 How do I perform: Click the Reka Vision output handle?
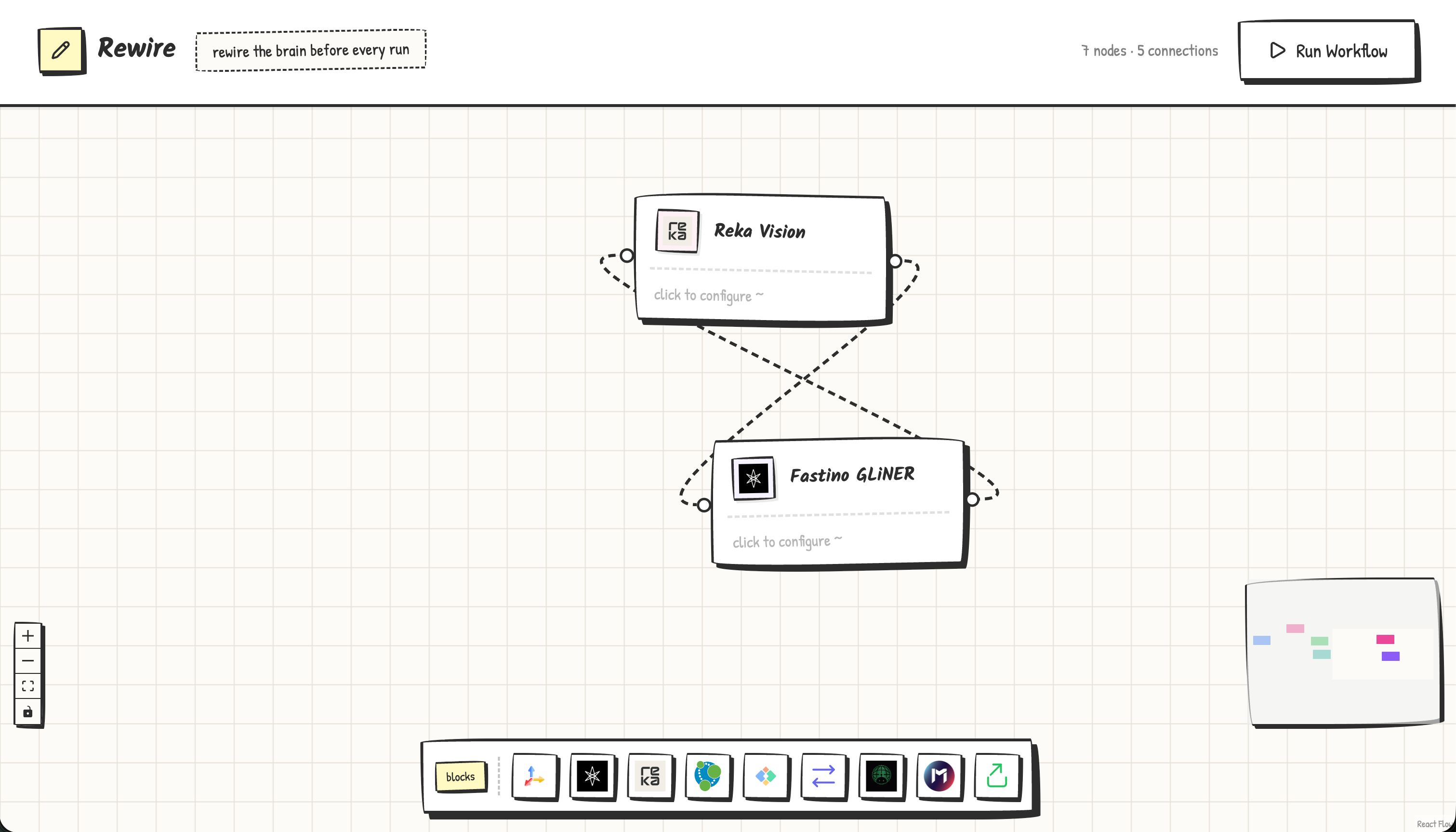click(x=895, y=261)
